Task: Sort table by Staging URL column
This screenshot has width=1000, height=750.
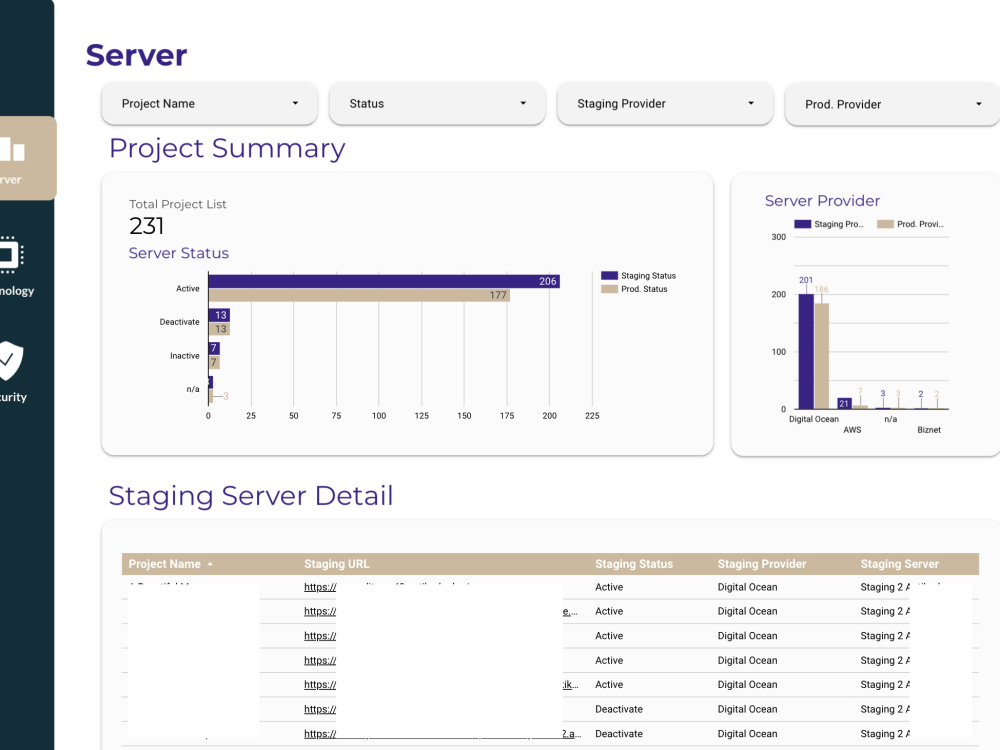Action: 337,564
